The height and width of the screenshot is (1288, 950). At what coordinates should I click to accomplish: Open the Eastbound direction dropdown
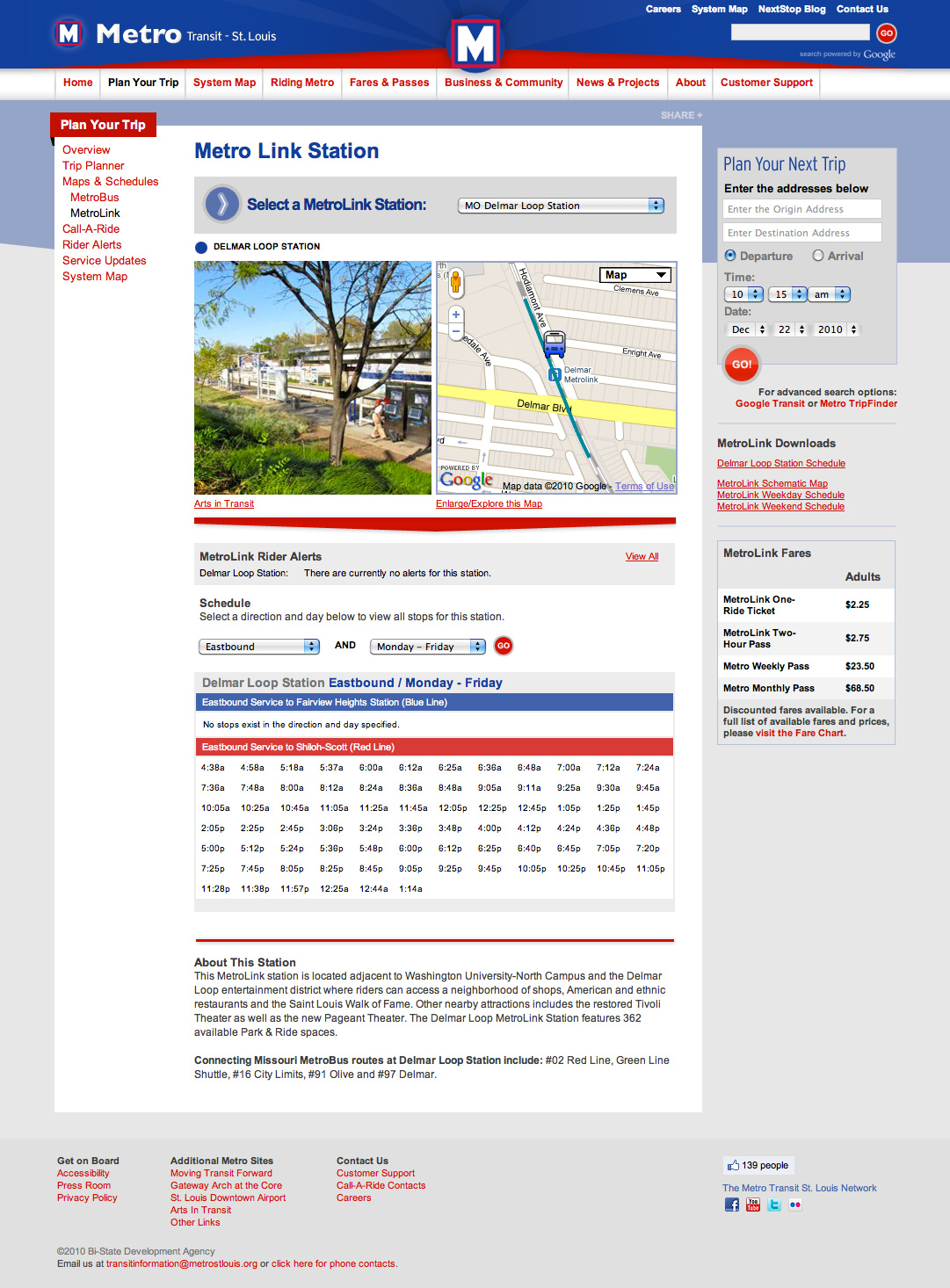pos(258,647)
